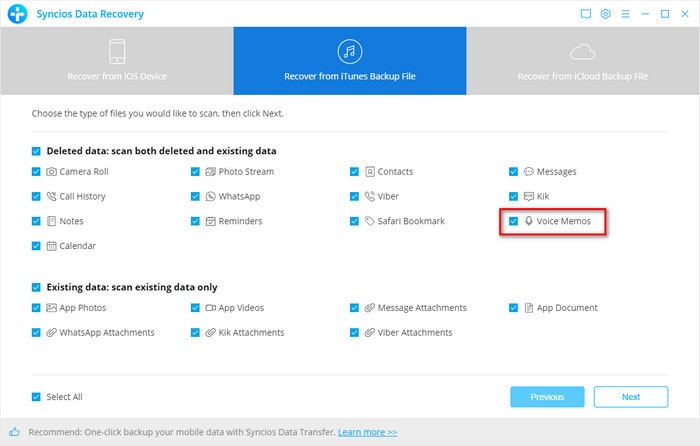
Task: Proceed with the Next button
Action: coord(631,397)
